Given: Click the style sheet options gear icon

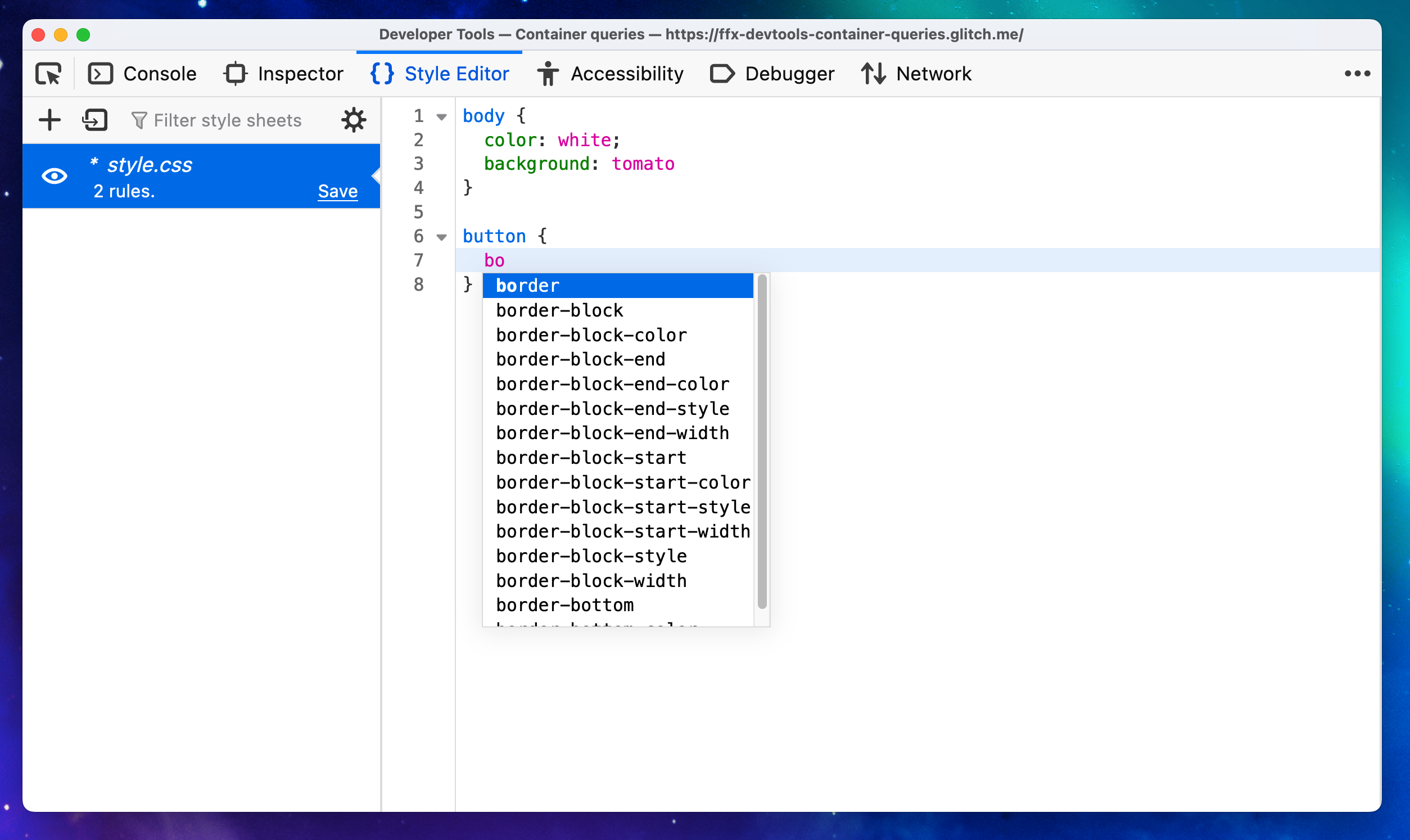Looking at the screenshot, I should [x=355, y=120].
